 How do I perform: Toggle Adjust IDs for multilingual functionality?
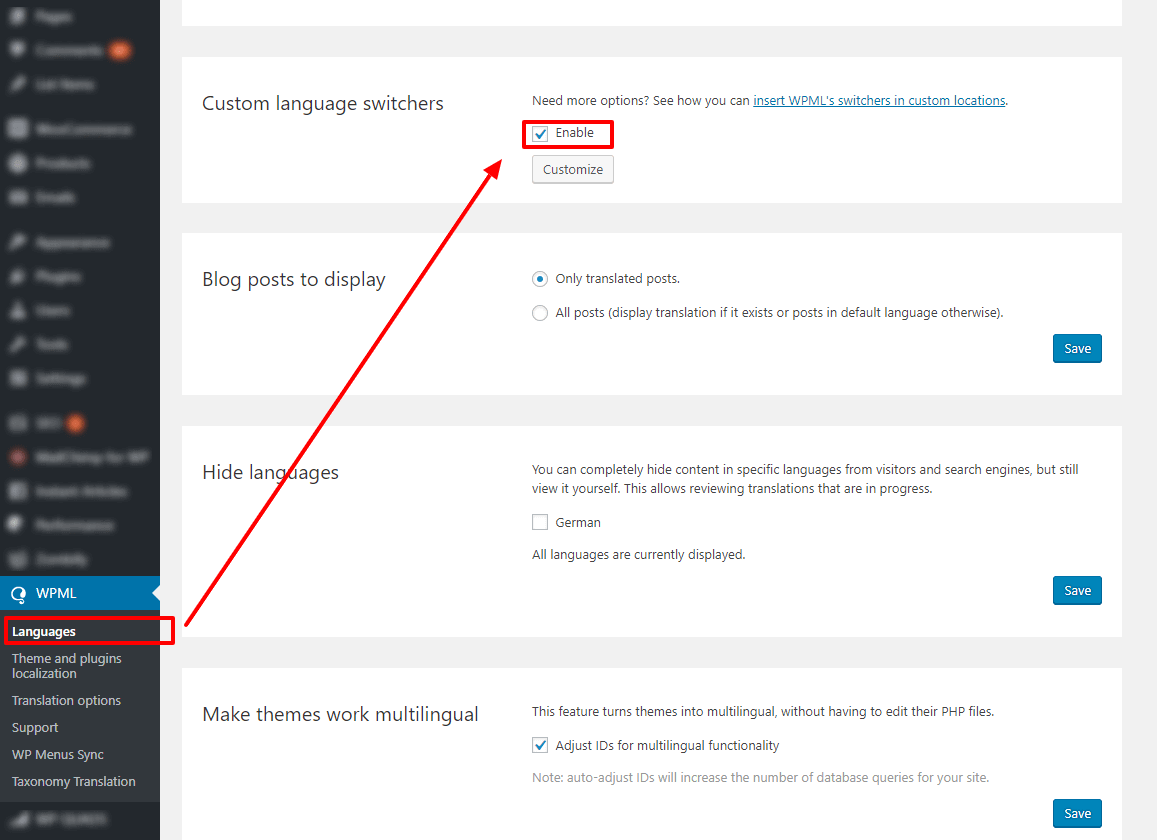(540, 746)
